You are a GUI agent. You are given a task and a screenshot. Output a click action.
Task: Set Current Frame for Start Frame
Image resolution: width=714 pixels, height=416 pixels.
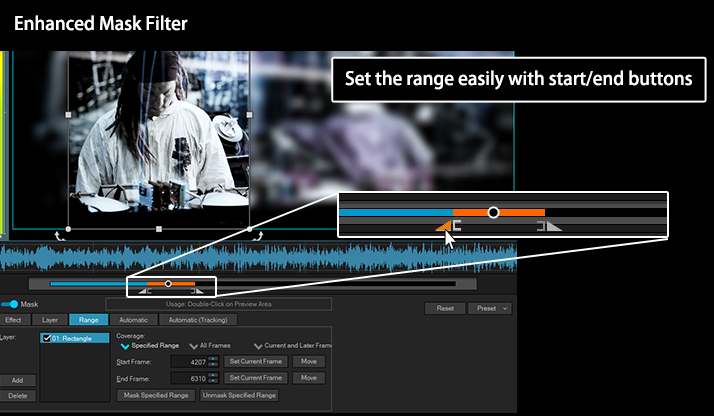click(256, 361)
